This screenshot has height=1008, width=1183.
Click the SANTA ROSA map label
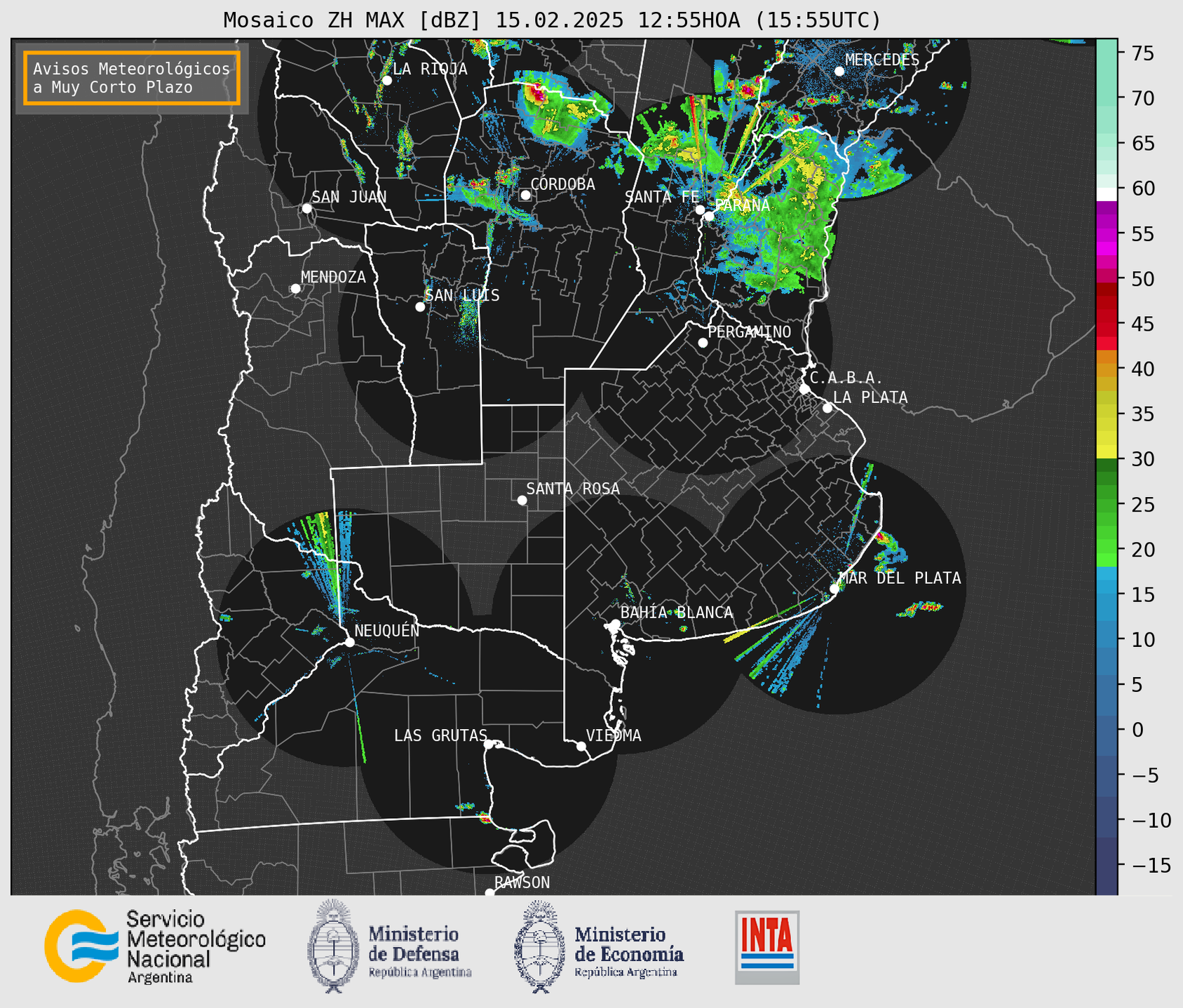click(x=573, y=489)
